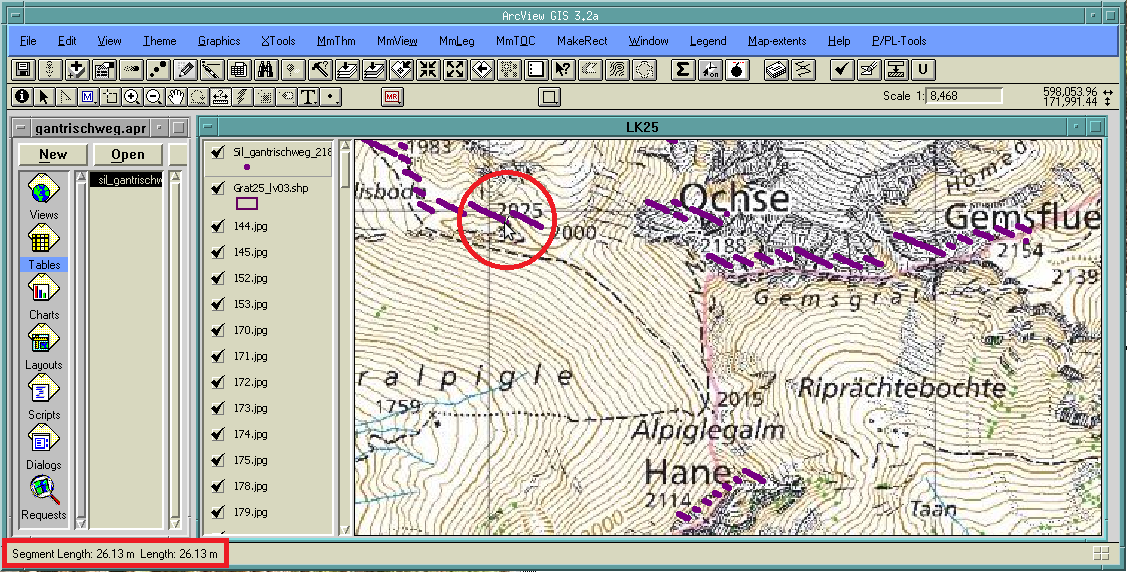Screen dimensions: 1127x572
Task: Click the Find binoculars icon
Action: coord(265,70)
